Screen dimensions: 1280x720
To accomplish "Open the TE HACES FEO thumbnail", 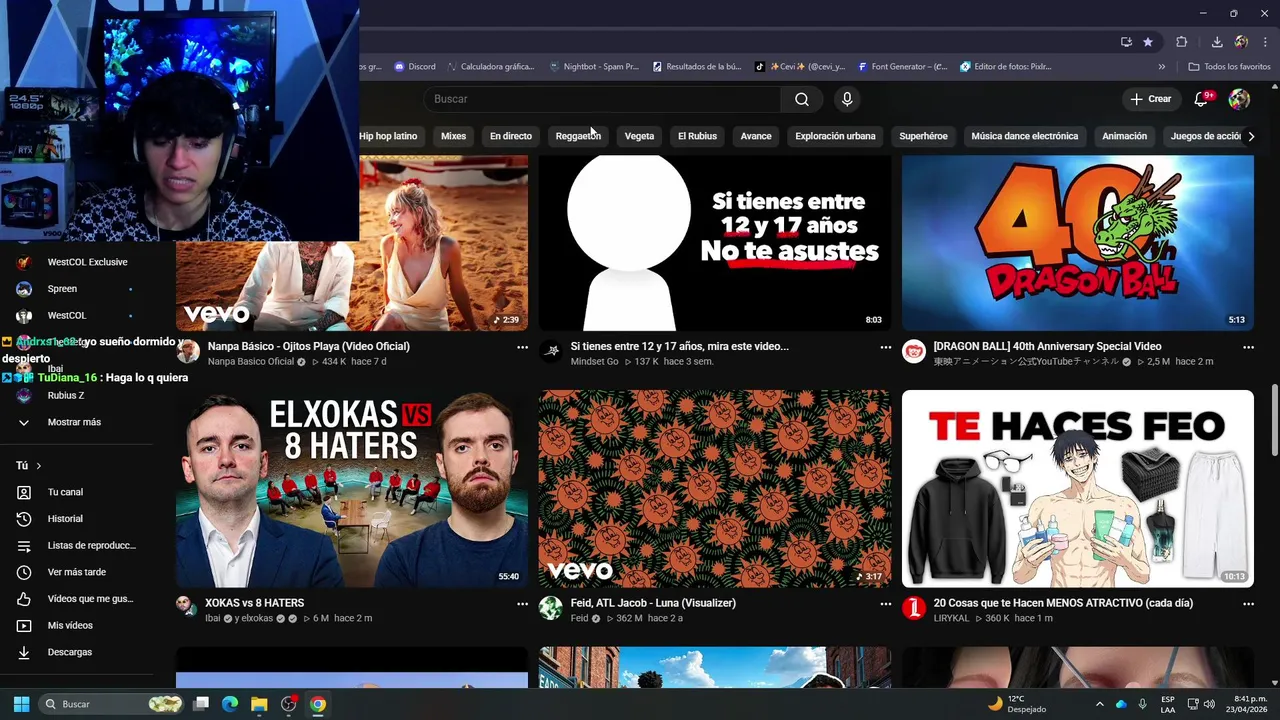I will tap(1078, 489).
